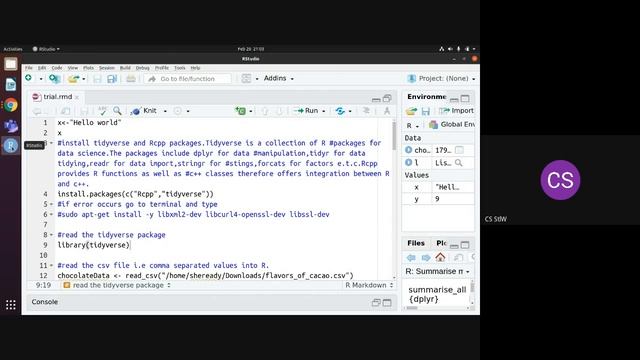Expand the l list object arrow
The image size is (640, 360).
point(409,162)
